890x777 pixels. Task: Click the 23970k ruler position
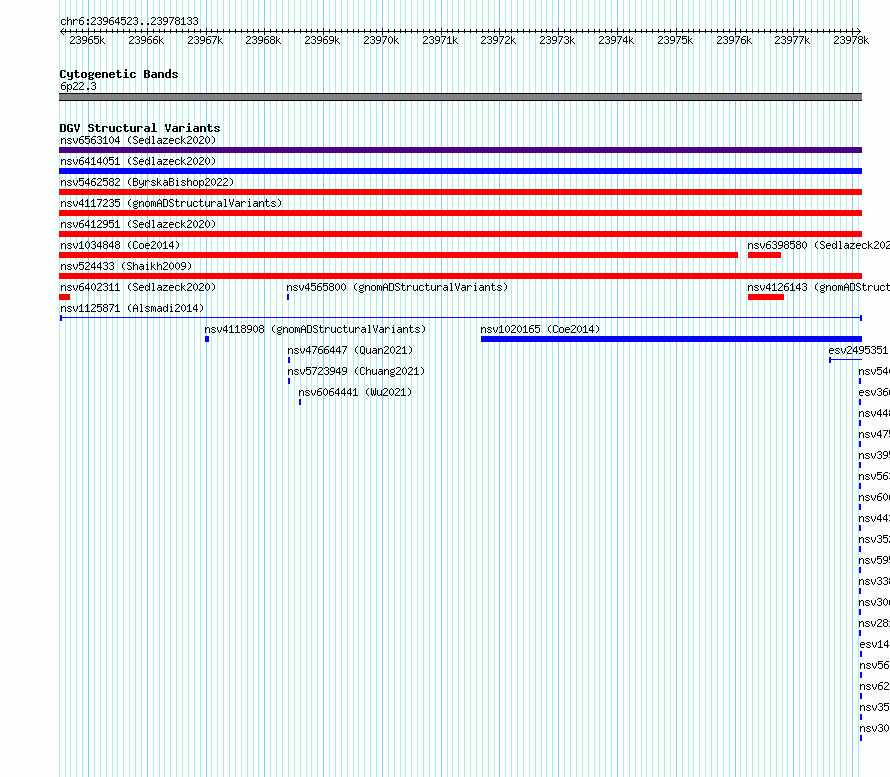tap(381, 40)
